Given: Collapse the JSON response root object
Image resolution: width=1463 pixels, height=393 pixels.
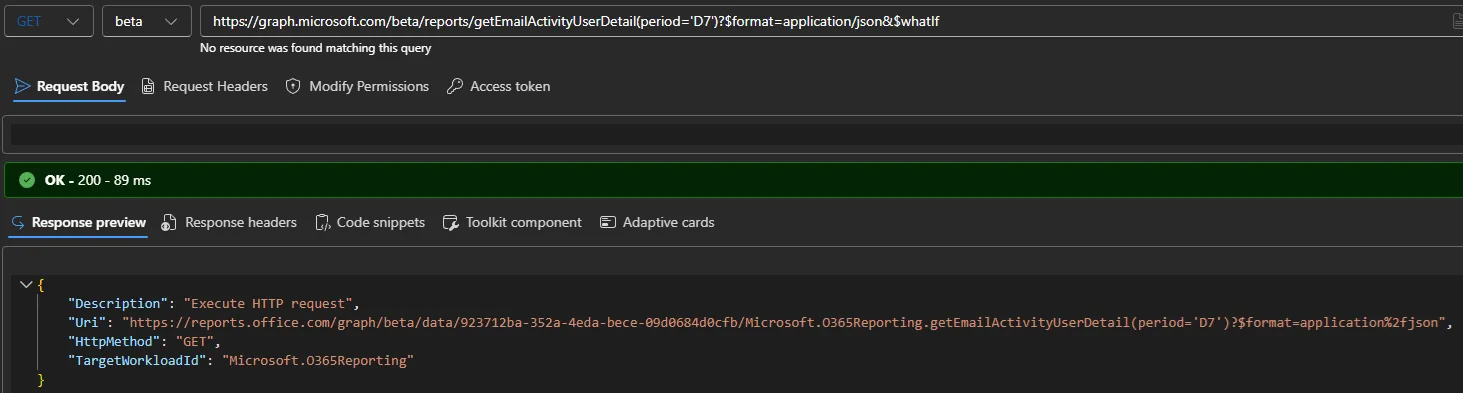Looking at the screenshot, I should 26,285.
